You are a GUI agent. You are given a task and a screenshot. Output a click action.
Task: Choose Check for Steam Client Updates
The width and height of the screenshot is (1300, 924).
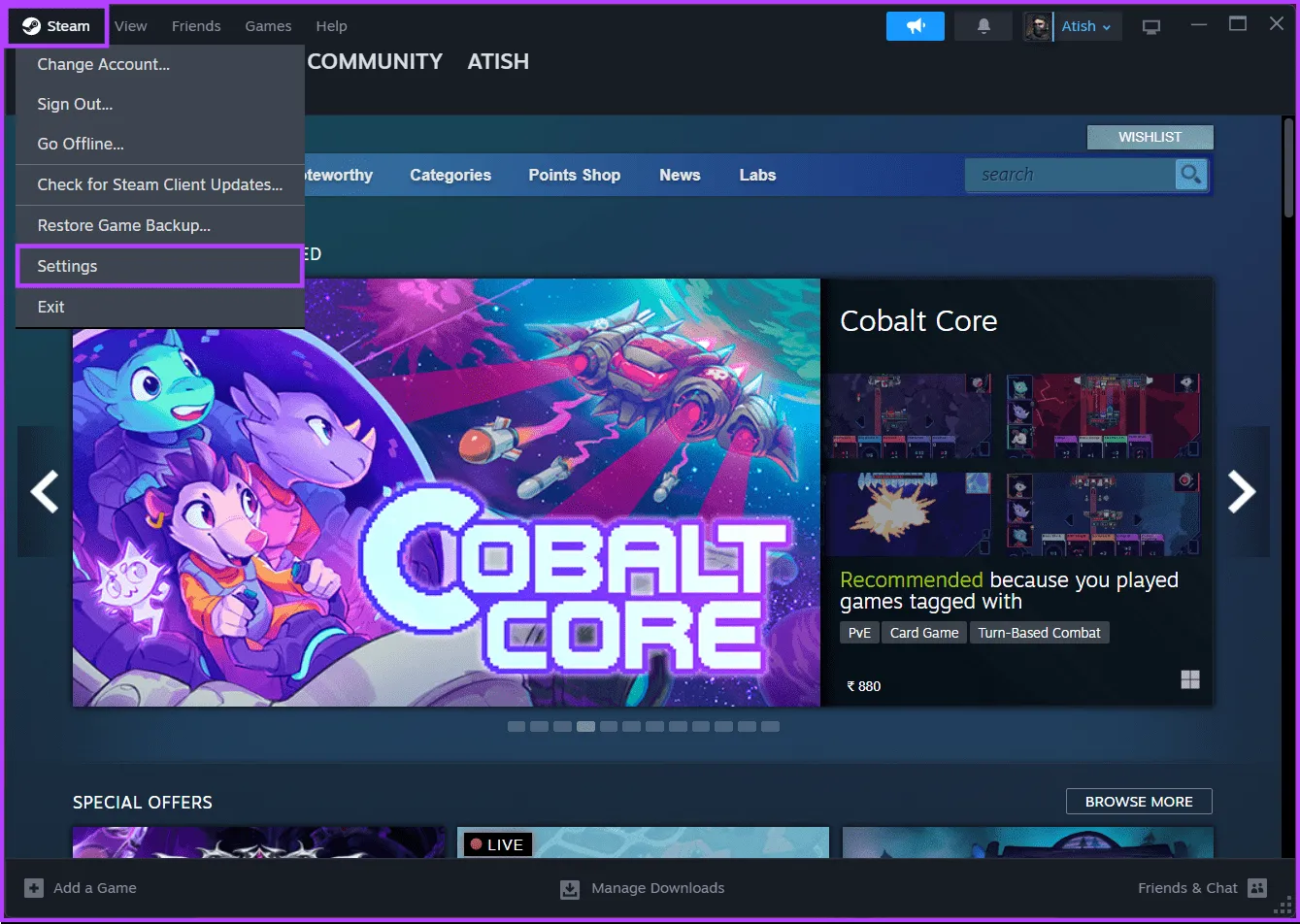coord(159,184)
